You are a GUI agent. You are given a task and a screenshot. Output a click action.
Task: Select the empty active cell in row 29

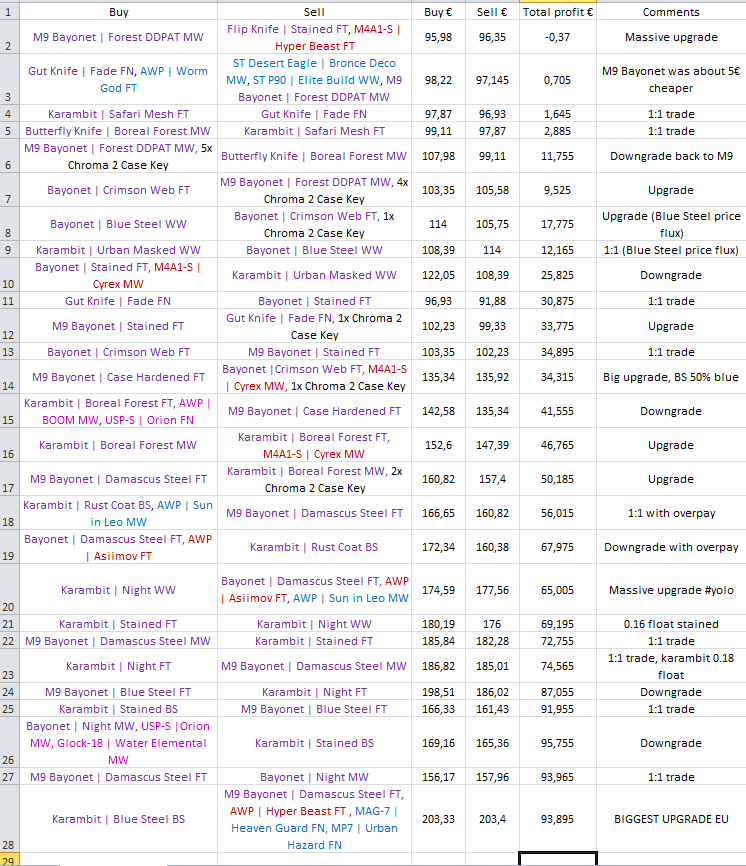tap(558, 859)
